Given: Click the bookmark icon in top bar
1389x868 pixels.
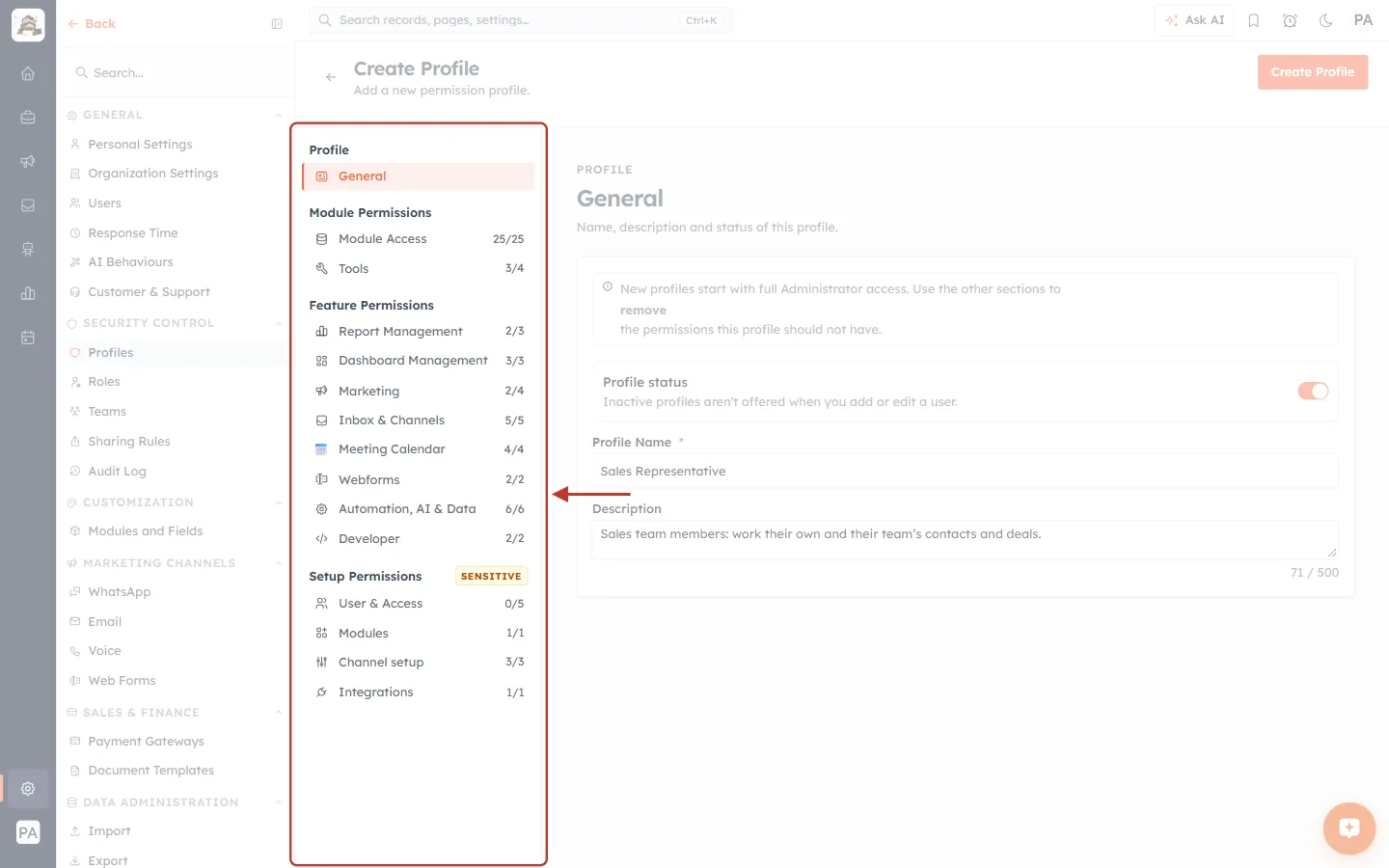Looking at the screenshot, I should point(1254,20).
